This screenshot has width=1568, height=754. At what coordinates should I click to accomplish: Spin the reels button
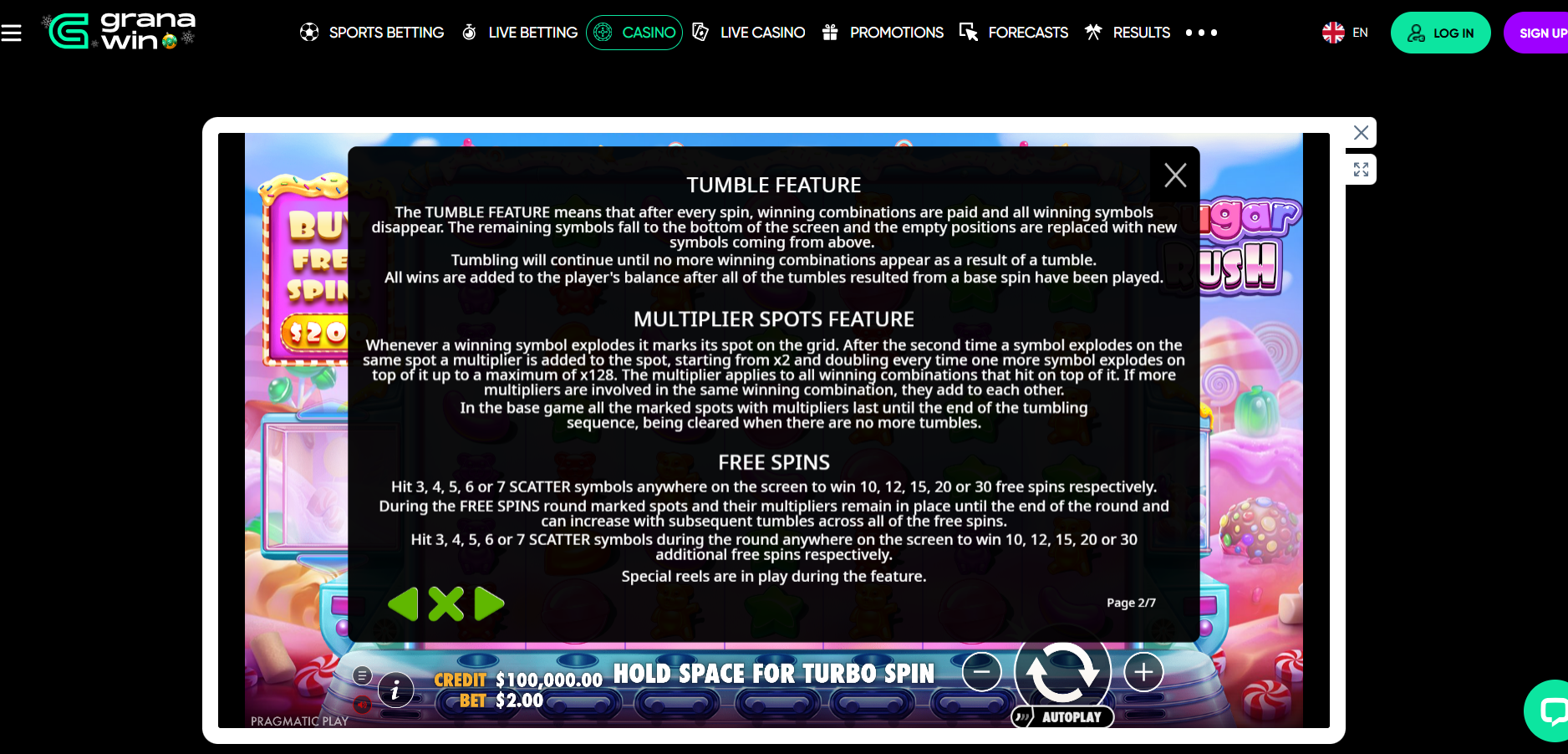pos(1062,671)
